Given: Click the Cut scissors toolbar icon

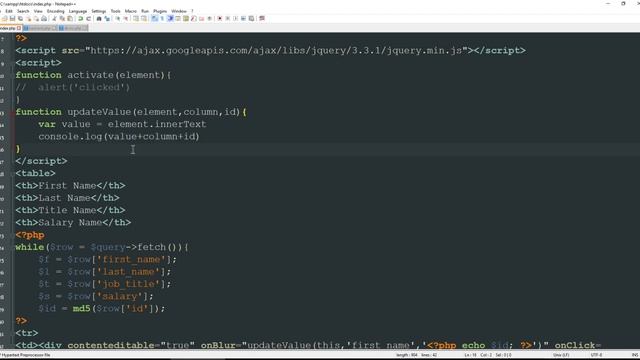Looking at the screenshot, I should pyautogui.click(x=54, y=18).
